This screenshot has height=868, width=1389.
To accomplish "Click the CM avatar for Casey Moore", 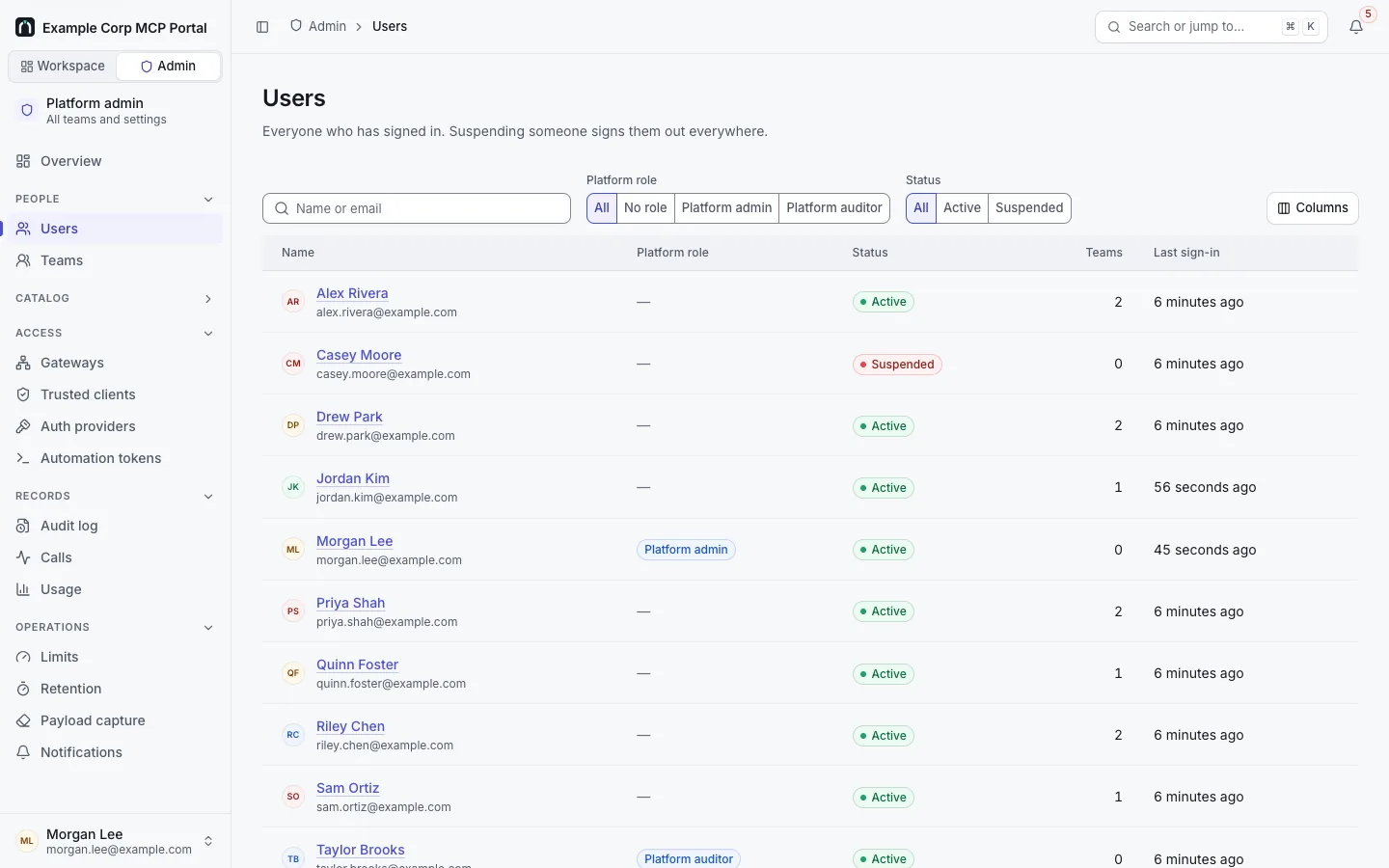I will tap(293, 364).
